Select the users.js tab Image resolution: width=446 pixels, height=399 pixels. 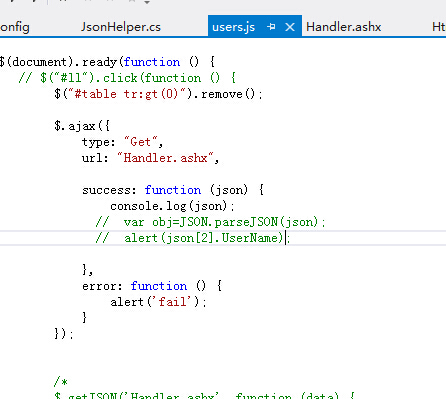tap(234, 27)
